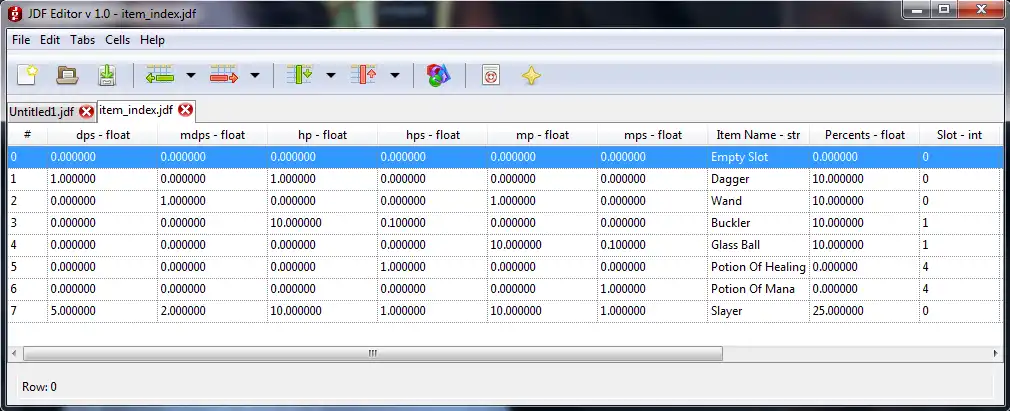Click the Slot value 4 in Potion Of Mana row
The height and width of the screenshot is (411, 1010).
click(x=959, y=289)
